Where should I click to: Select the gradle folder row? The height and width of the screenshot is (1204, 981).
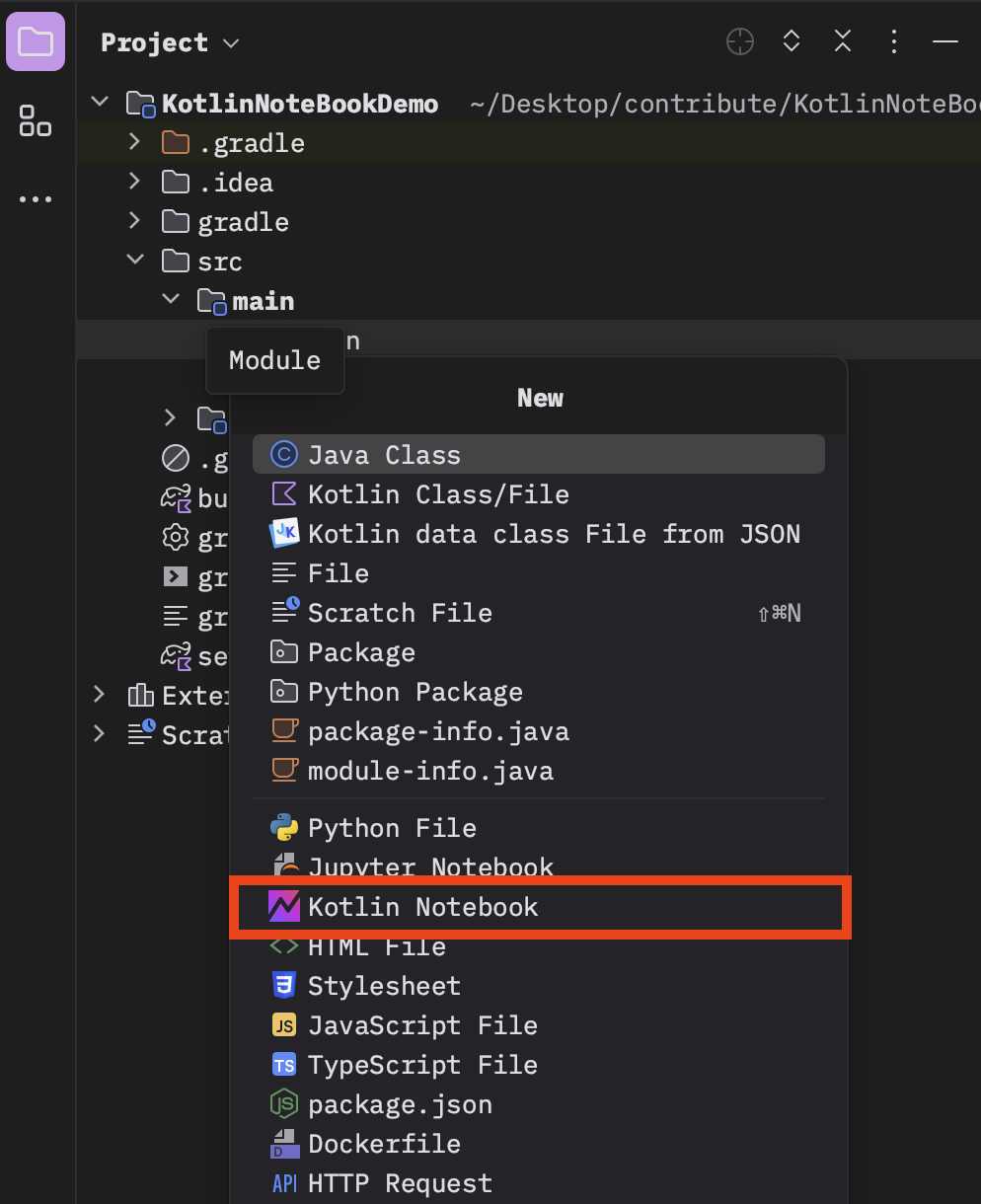point(528,222)
